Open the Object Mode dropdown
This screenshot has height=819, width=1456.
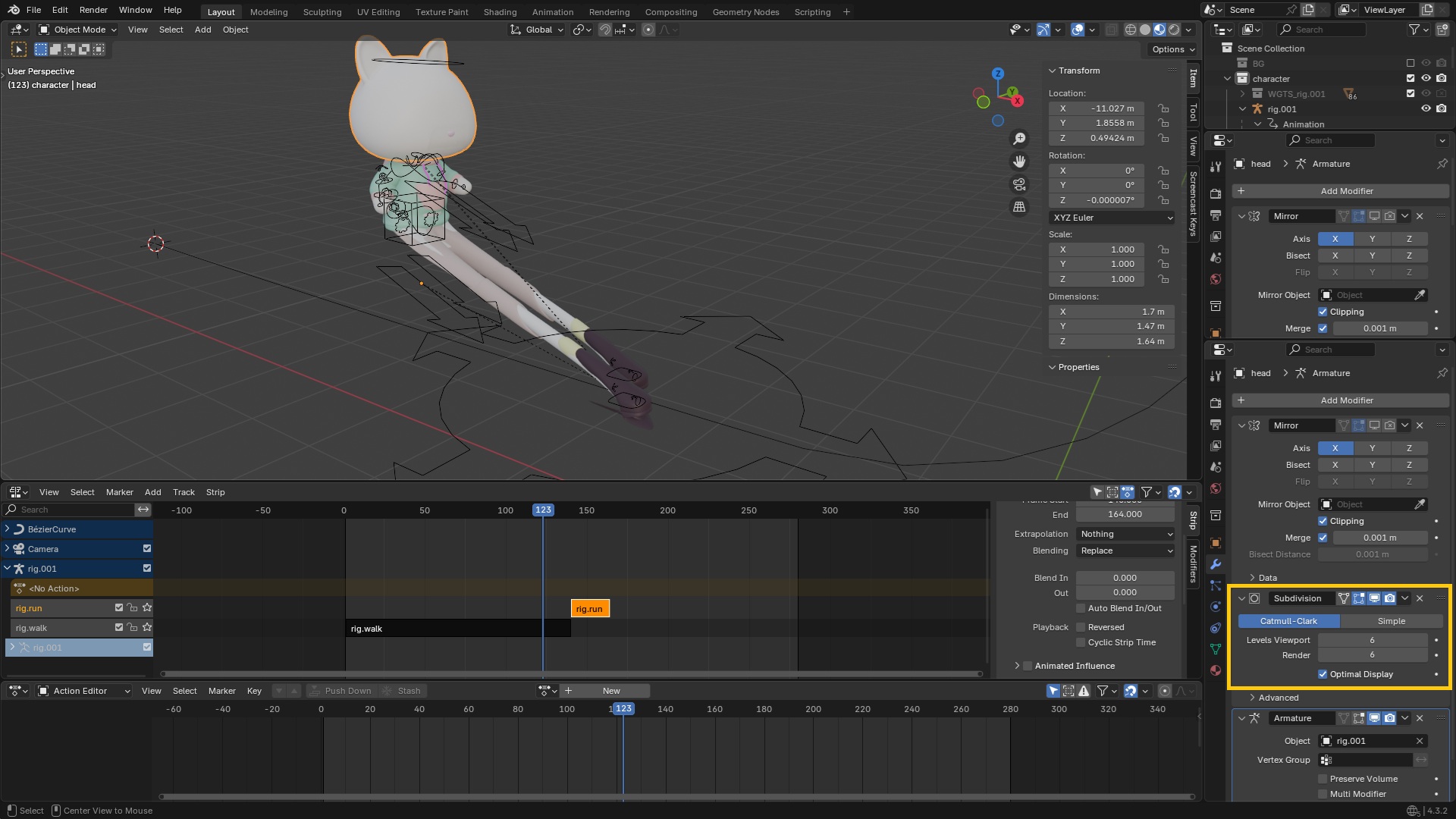pyautogui.click(x=78, y=30)
